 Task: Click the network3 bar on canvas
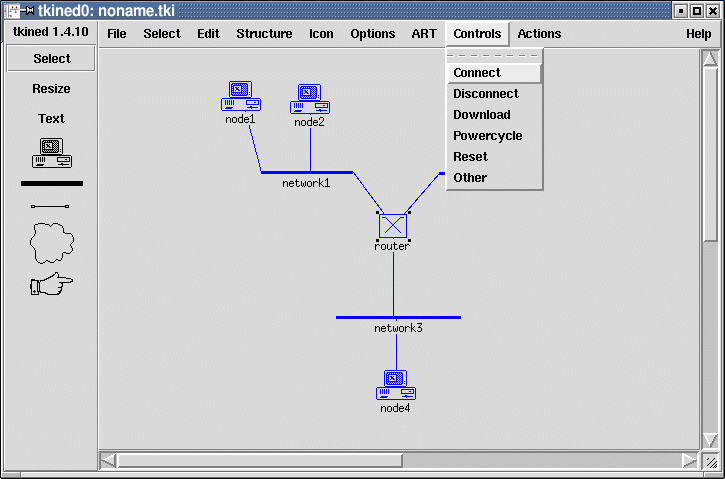point(398,317)
